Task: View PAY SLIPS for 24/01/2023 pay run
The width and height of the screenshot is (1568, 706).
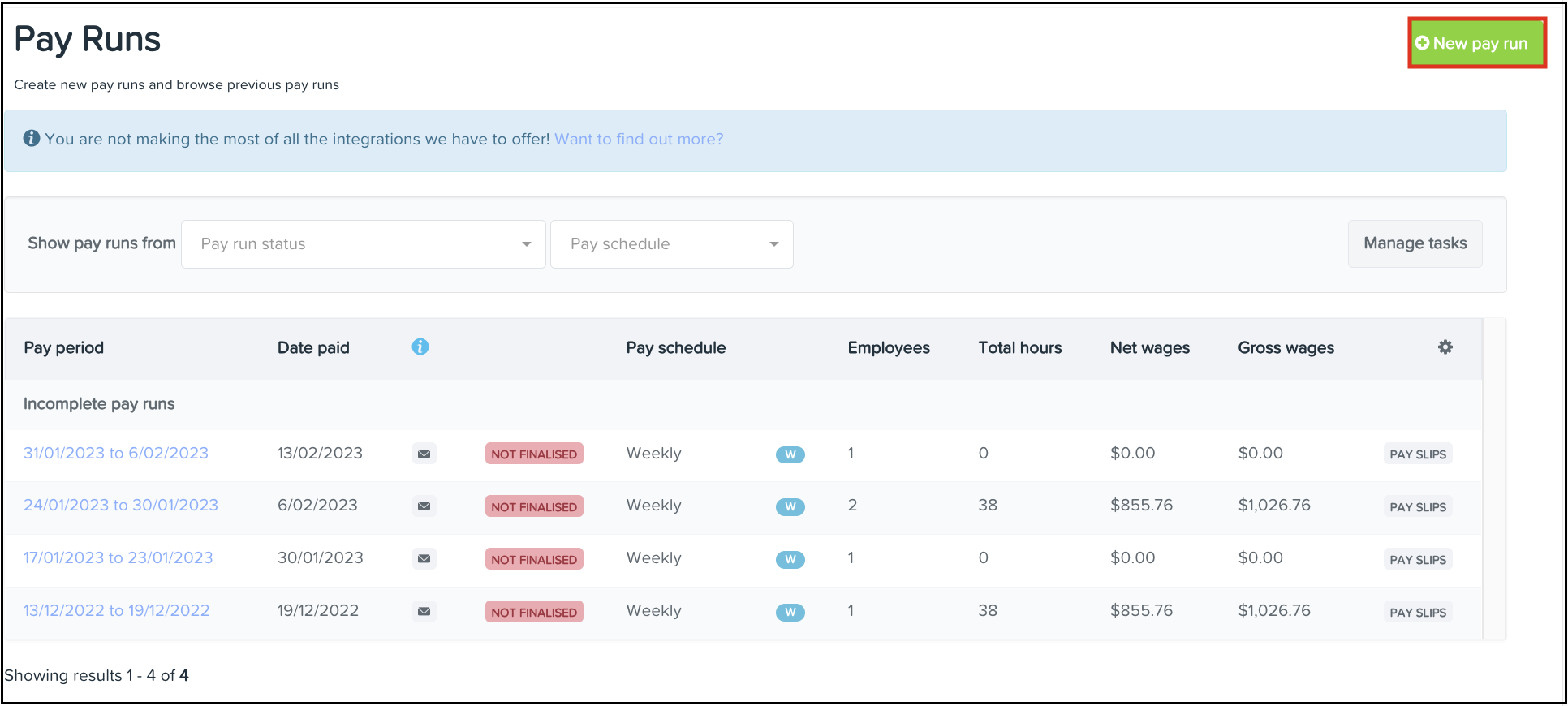Action: (x=1417, y=507)
